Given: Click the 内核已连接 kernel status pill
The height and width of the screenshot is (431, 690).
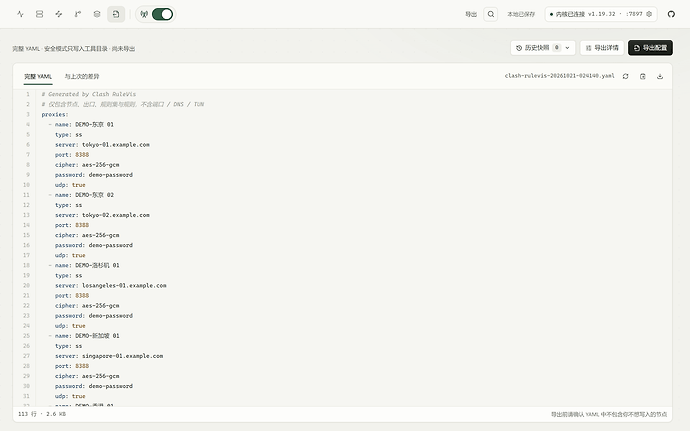Looking at the screenshot, I should click(x=601, y=14).
